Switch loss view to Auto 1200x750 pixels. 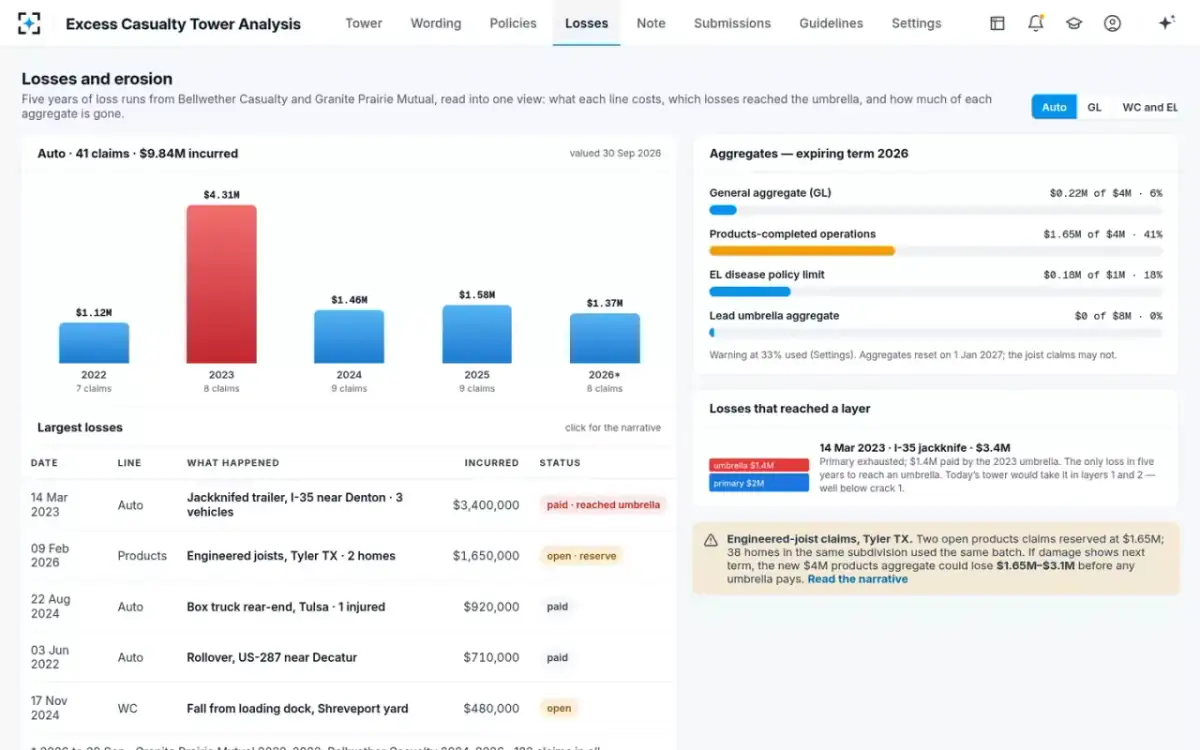tap(1054, 107)
